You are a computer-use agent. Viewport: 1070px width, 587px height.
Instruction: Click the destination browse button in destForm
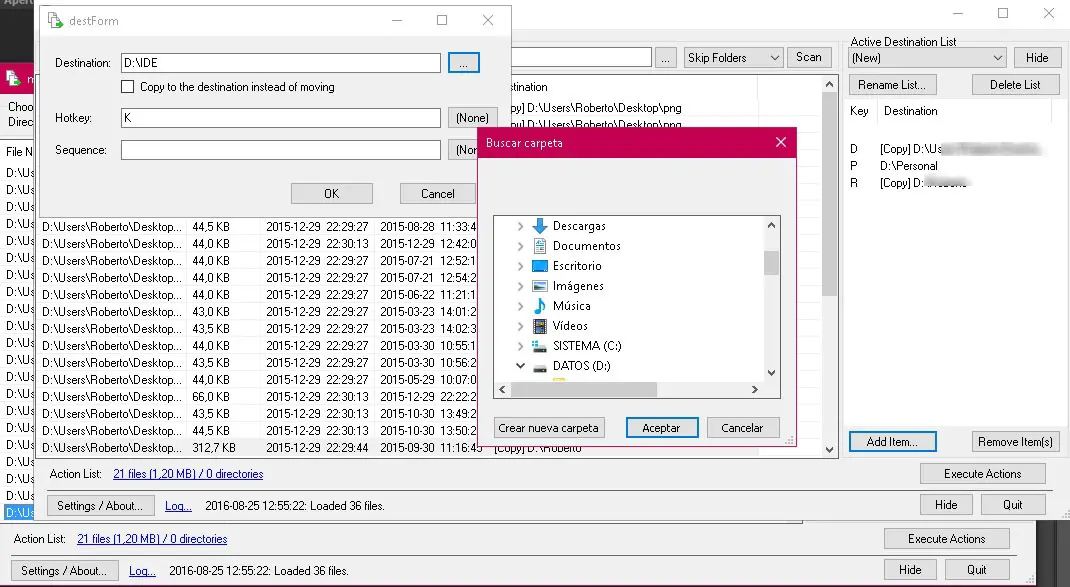(x=464, y=63)
